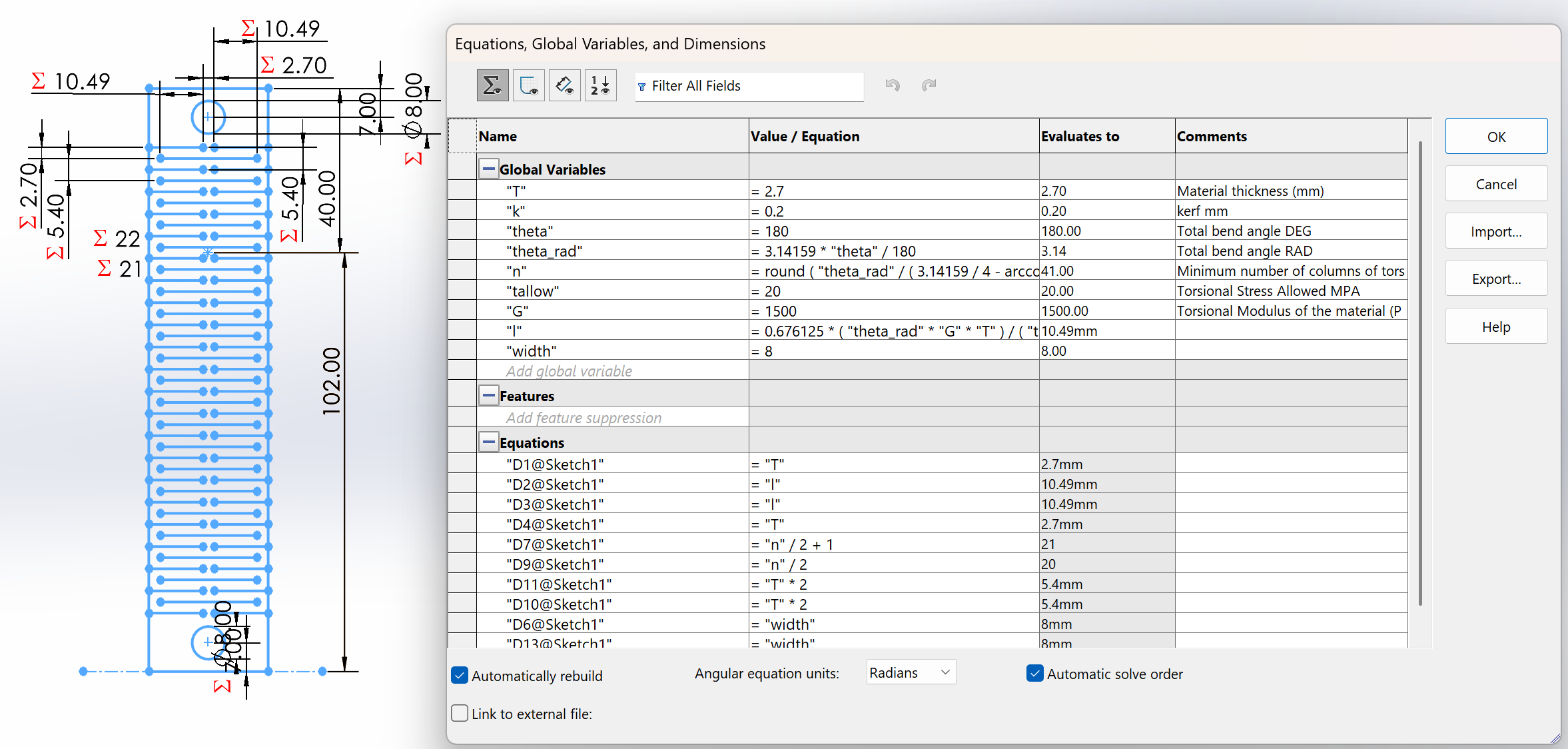
Task: Click the Import... button
Action: click(x=1495, y=231)
